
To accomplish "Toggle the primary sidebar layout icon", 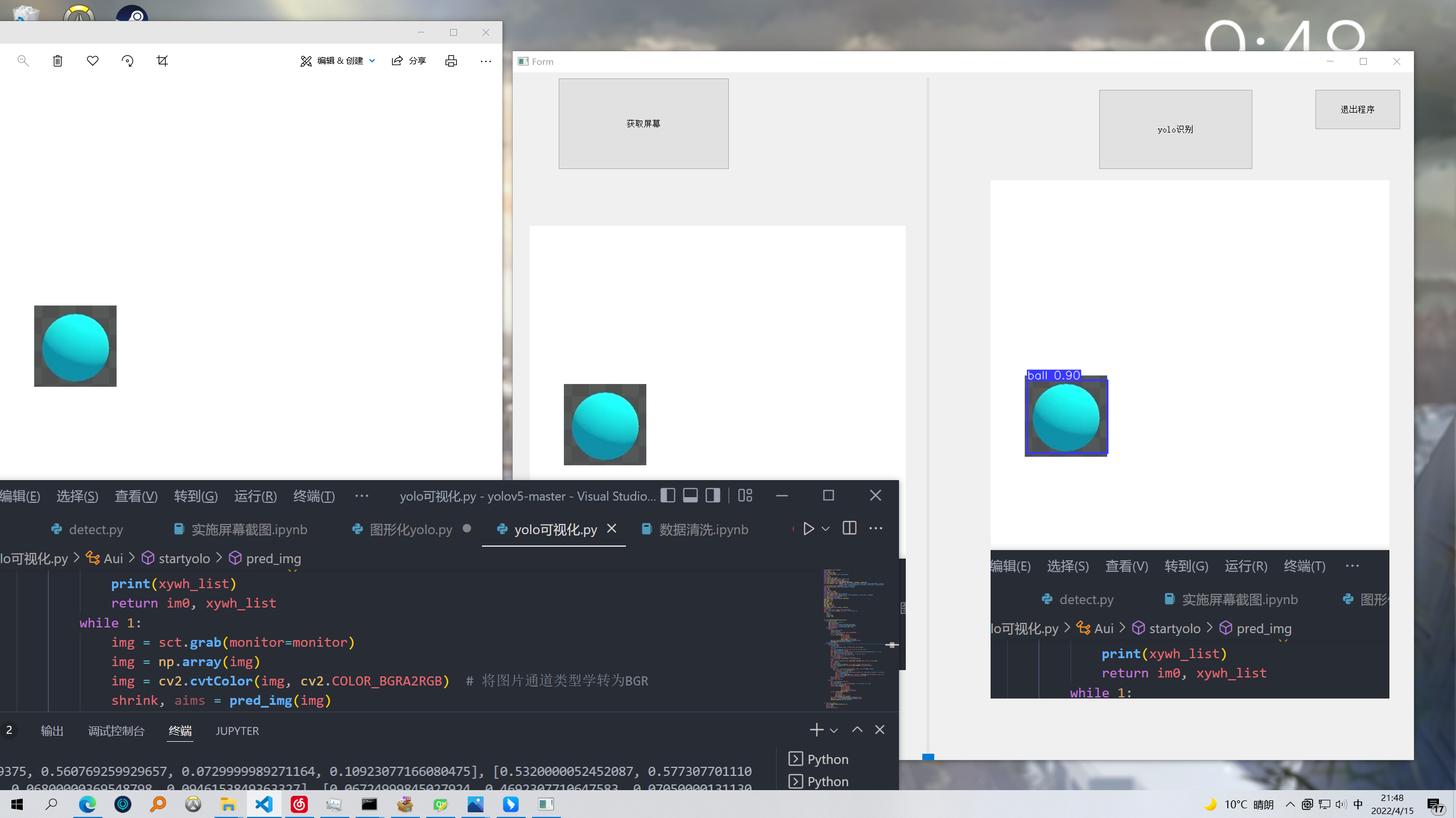I will pyautogui.click(x=668, y=495).
